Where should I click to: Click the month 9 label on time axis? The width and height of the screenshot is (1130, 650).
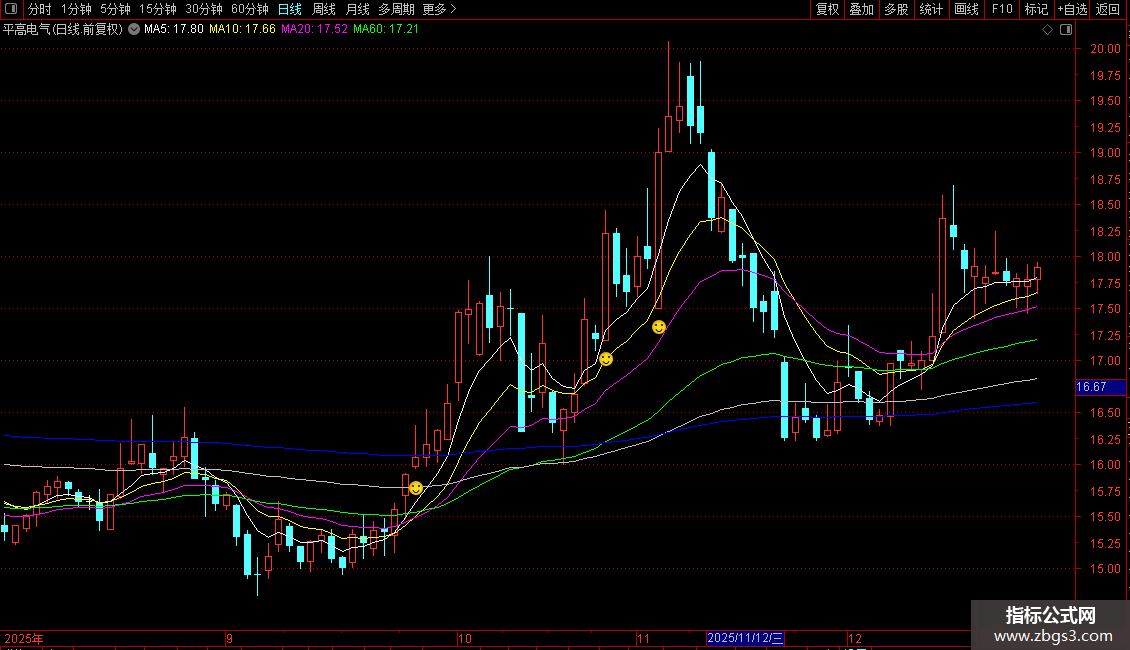click(x=229, y=638)
